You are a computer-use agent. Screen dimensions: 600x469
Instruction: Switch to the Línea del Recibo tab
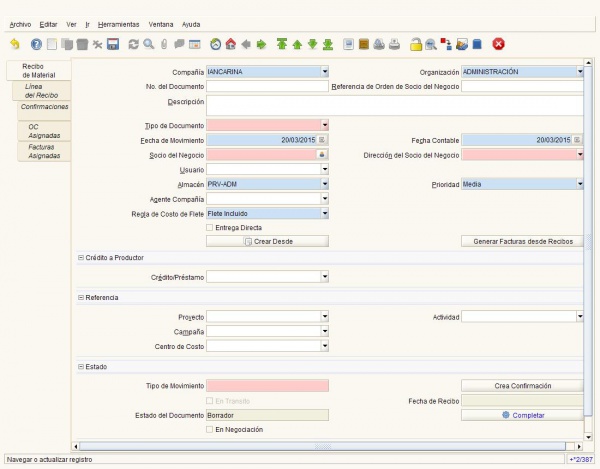41,91
